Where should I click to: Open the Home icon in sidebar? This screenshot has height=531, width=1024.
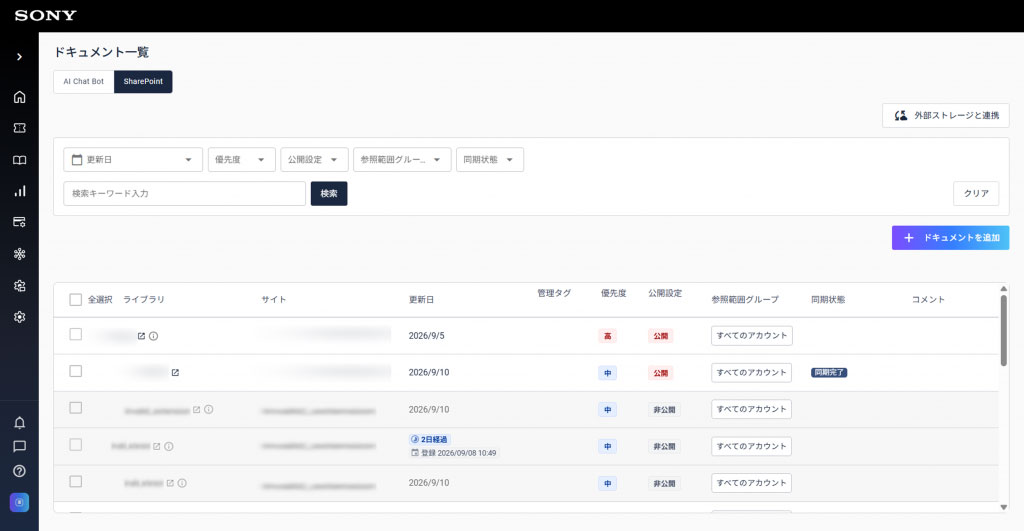[20, 97]
